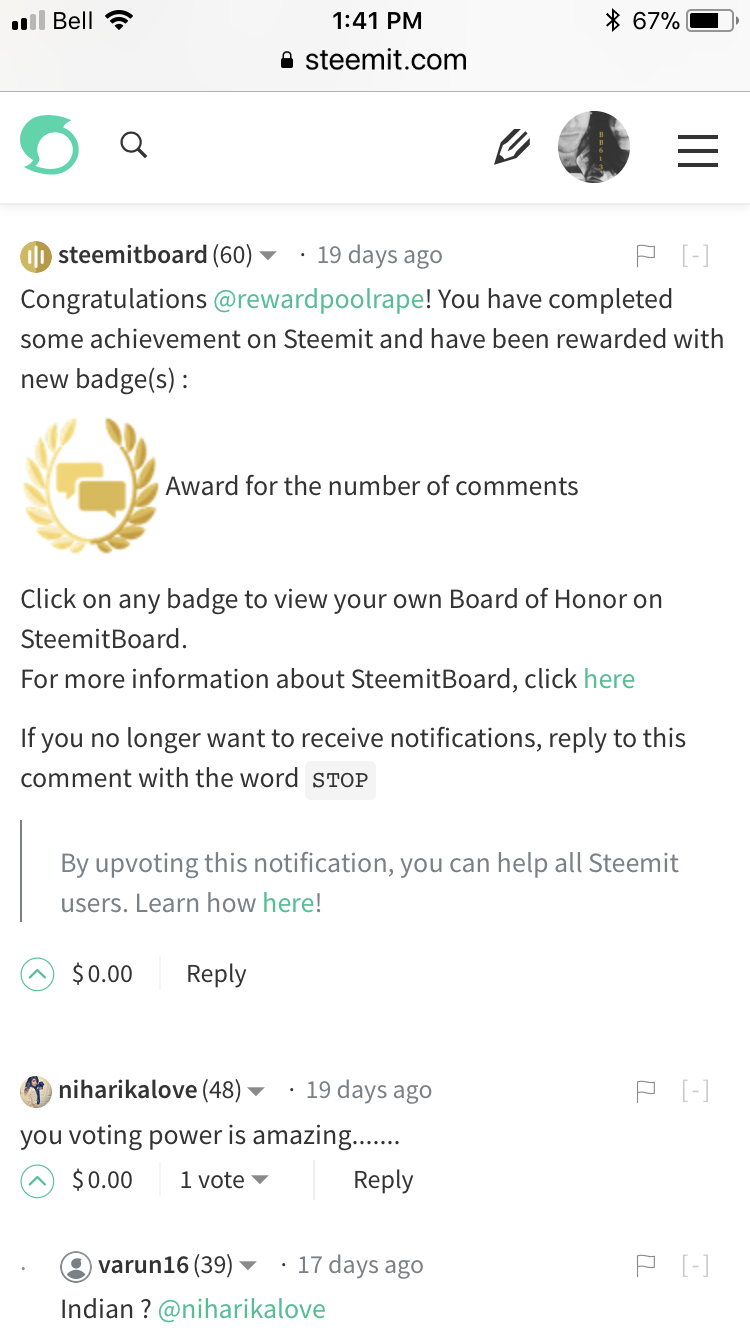The height and width of the screenshot is (1334, 750).
Task: Click the comments award badge image
Action: coord(90,486)
